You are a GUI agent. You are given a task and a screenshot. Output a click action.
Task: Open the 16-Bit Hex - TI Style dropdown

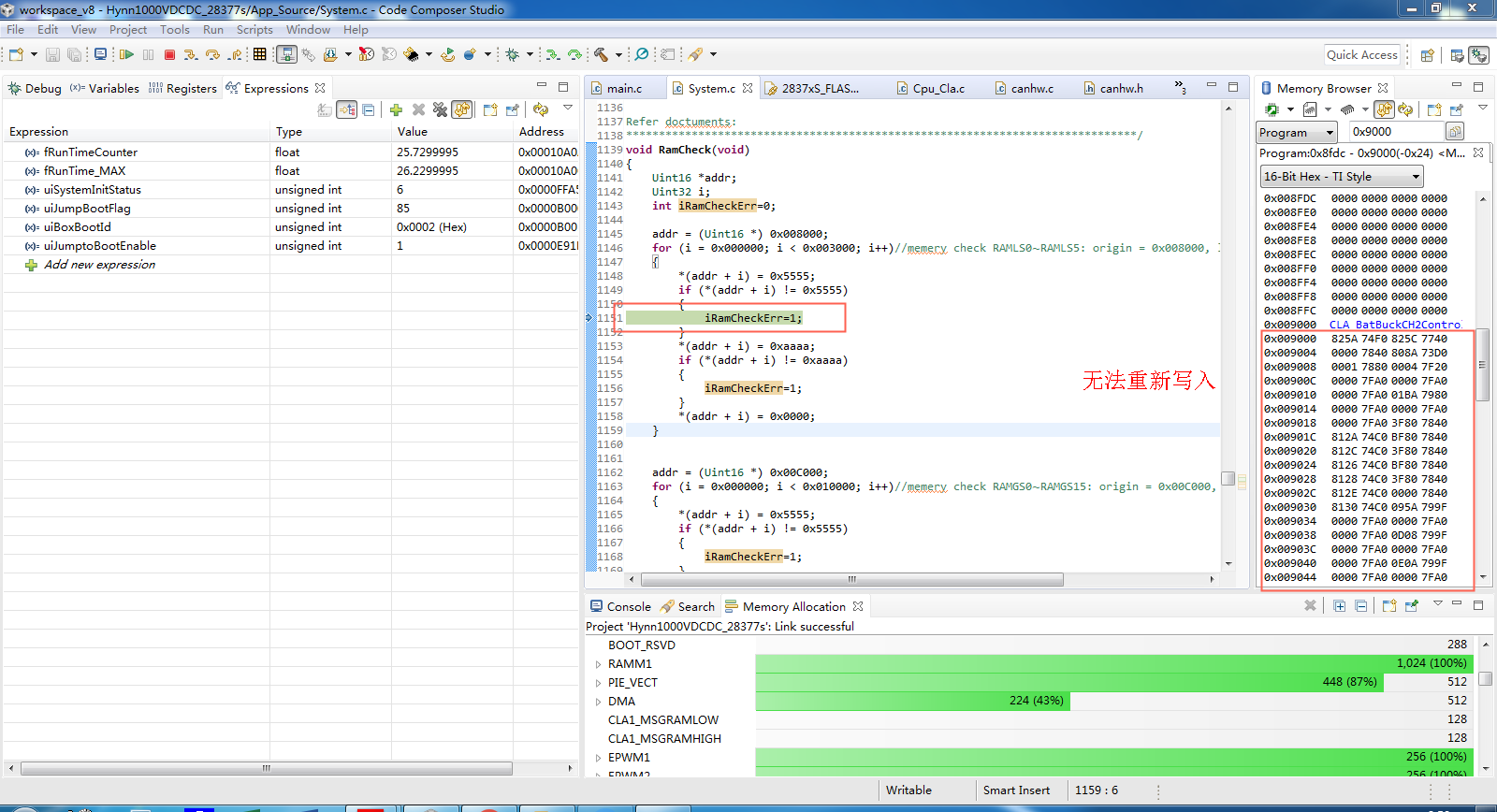(x=1342, y=177)
